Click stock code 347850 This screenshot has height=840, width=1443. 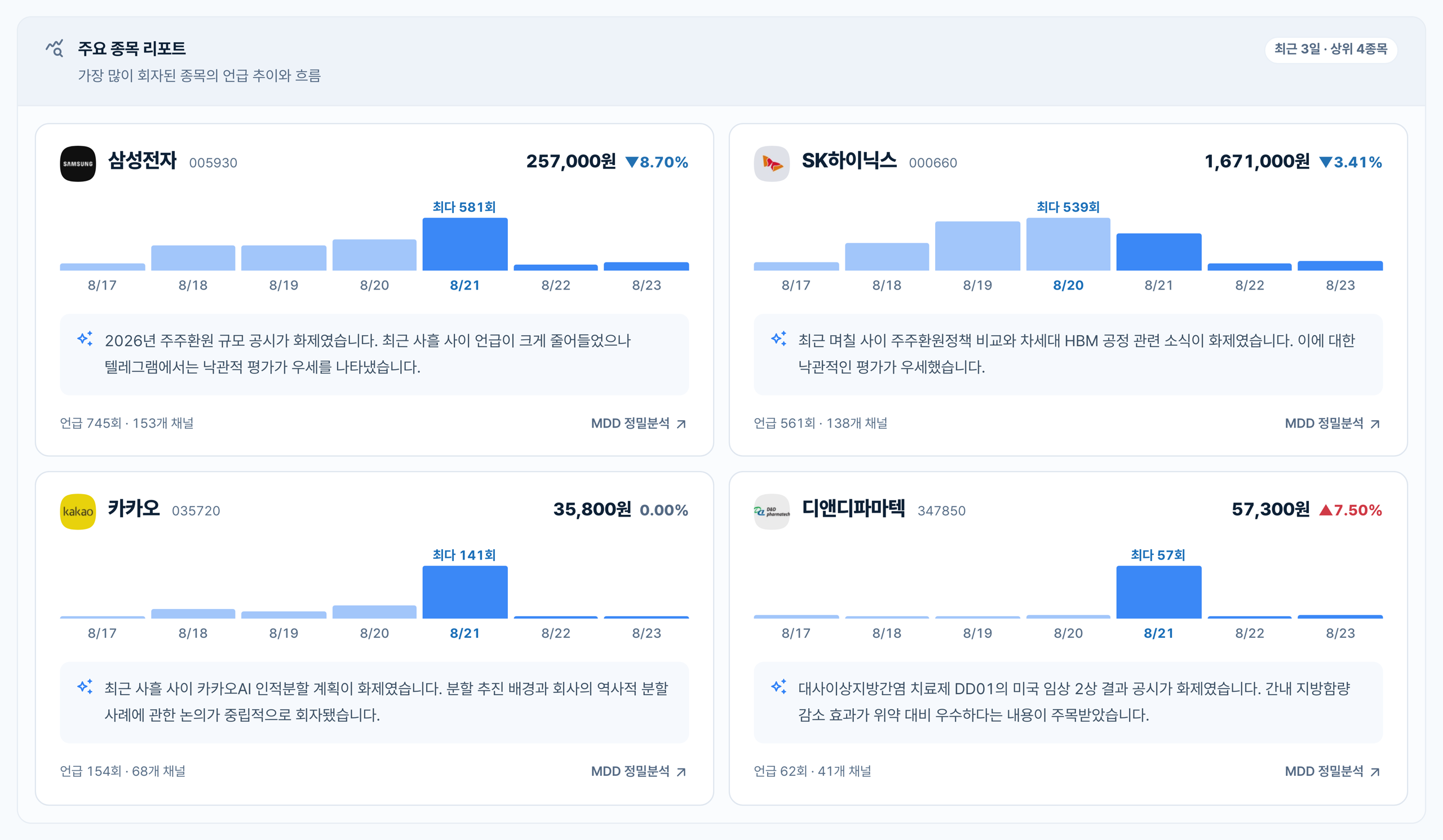click(942, 511)
